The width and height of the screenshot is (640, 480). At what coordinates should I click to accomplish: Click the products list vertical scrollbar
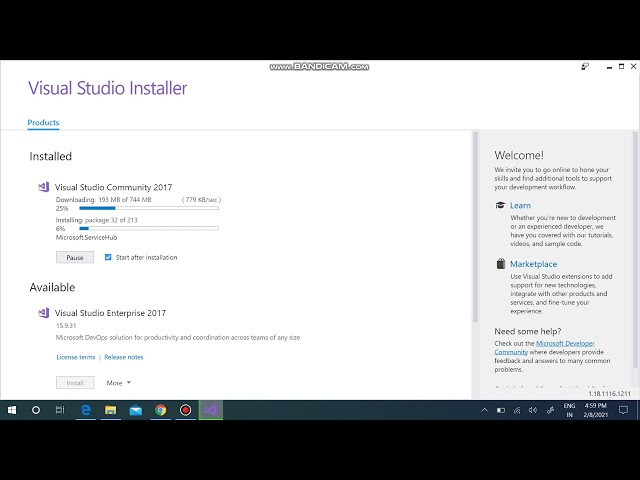(x=475, y=227)
